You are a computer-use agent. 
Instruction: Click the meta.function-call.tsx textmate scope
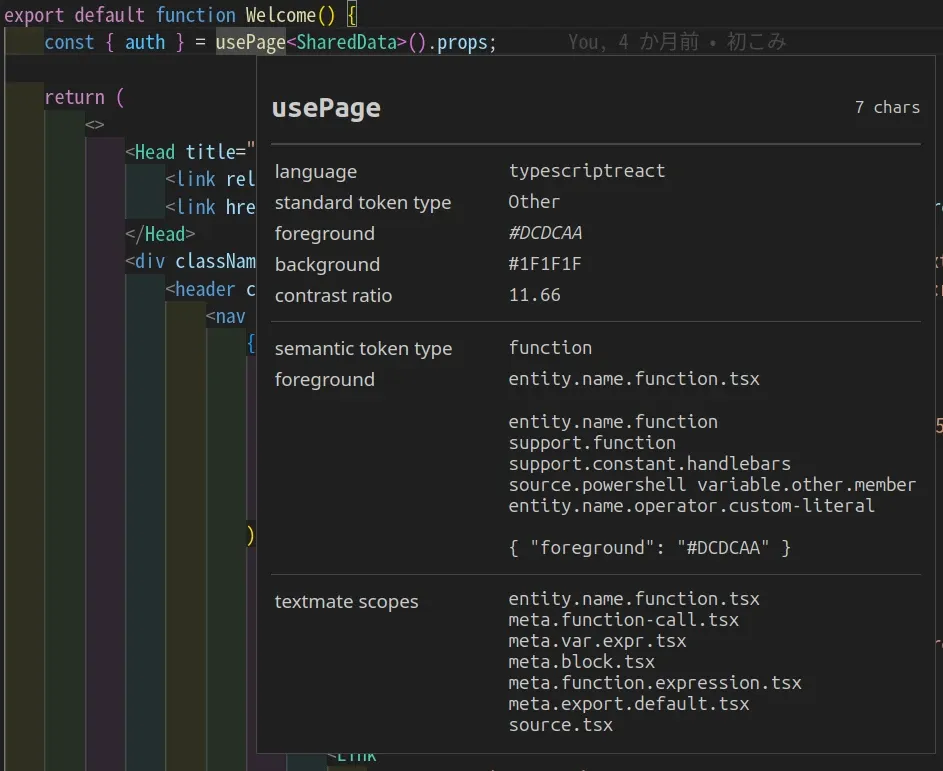click(x=623, y=620)
